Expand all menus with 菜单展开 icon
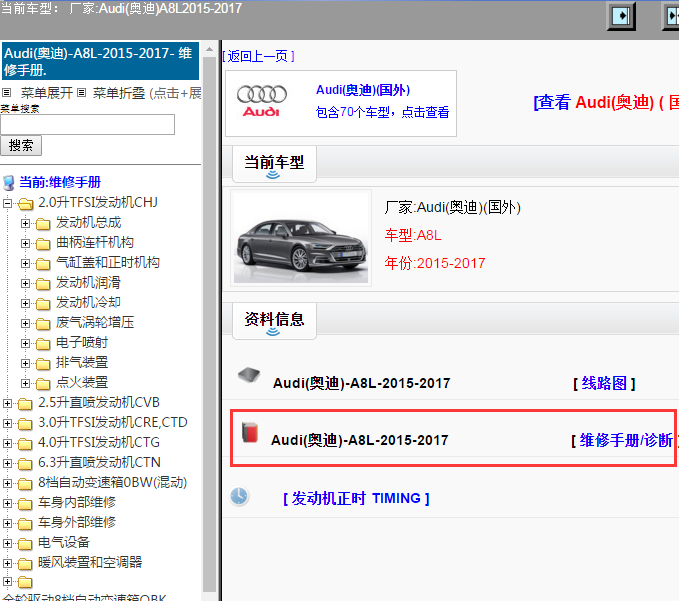 tap(6, 92)
